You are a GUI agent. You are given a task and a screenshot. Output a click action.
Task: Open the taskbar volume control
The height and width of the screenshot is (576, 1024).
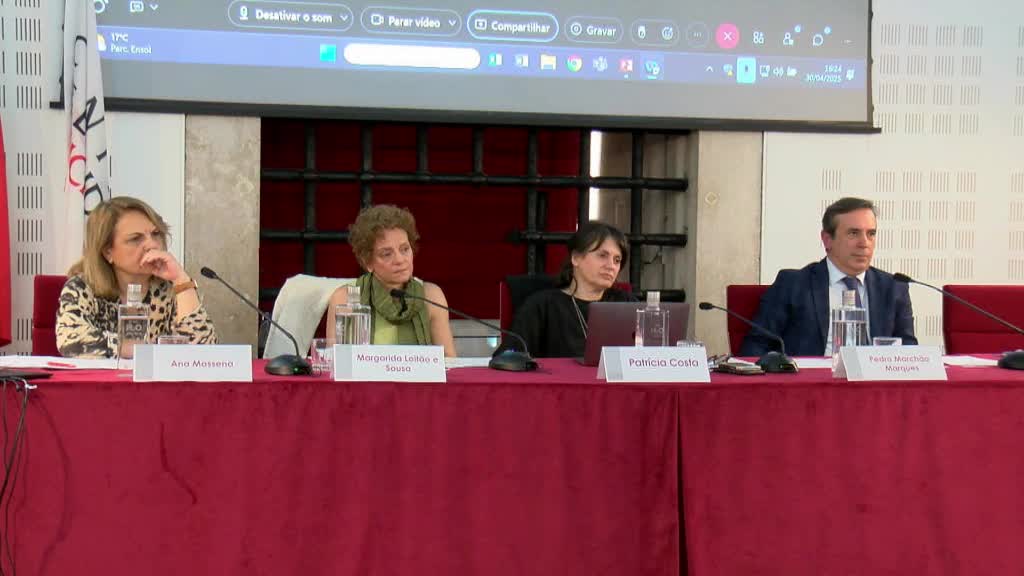click(777, 71)
